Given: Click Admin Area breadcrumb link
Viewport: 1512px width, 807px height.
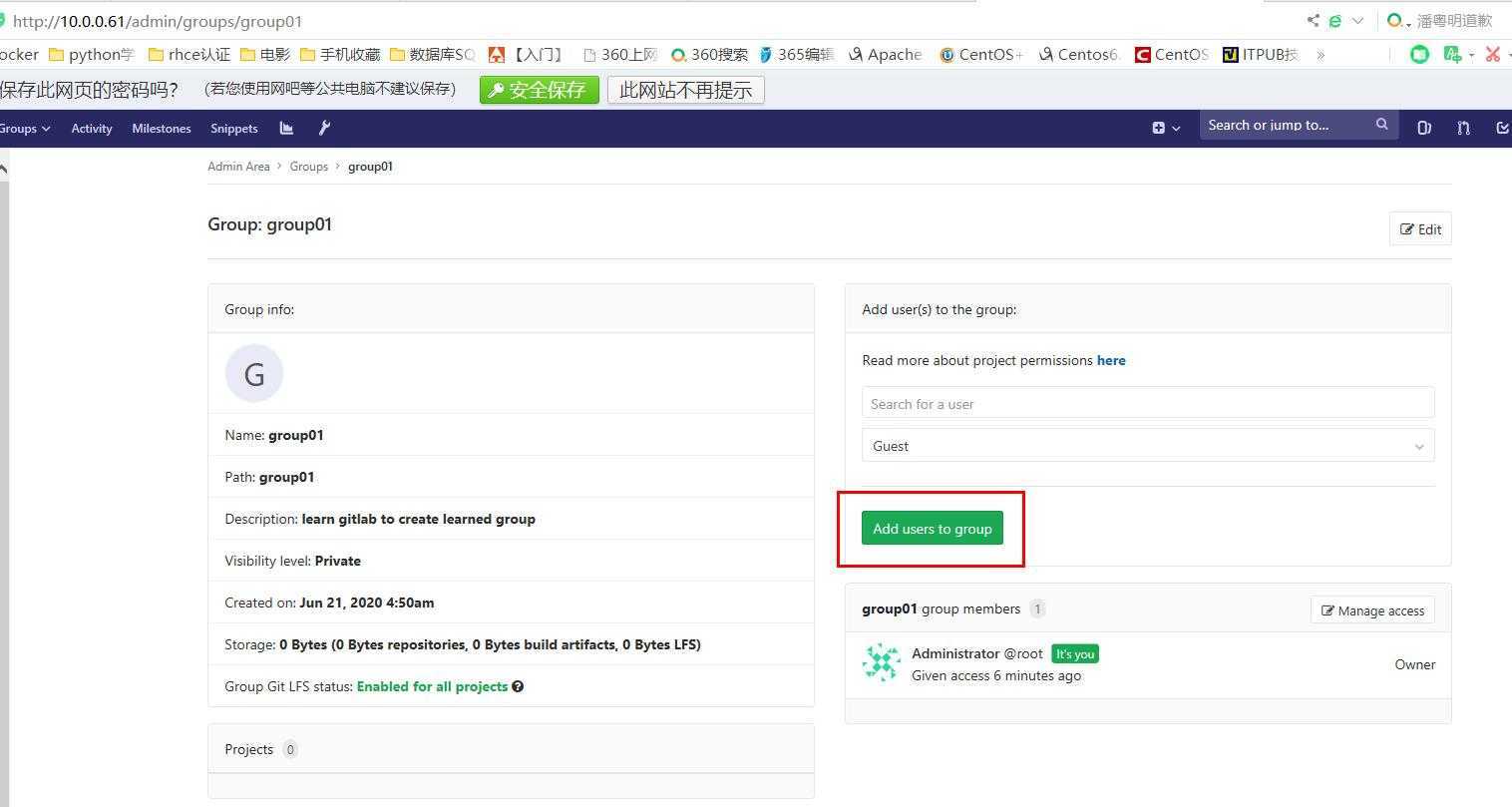Looking at the screenshot, I should click(238, 167).
